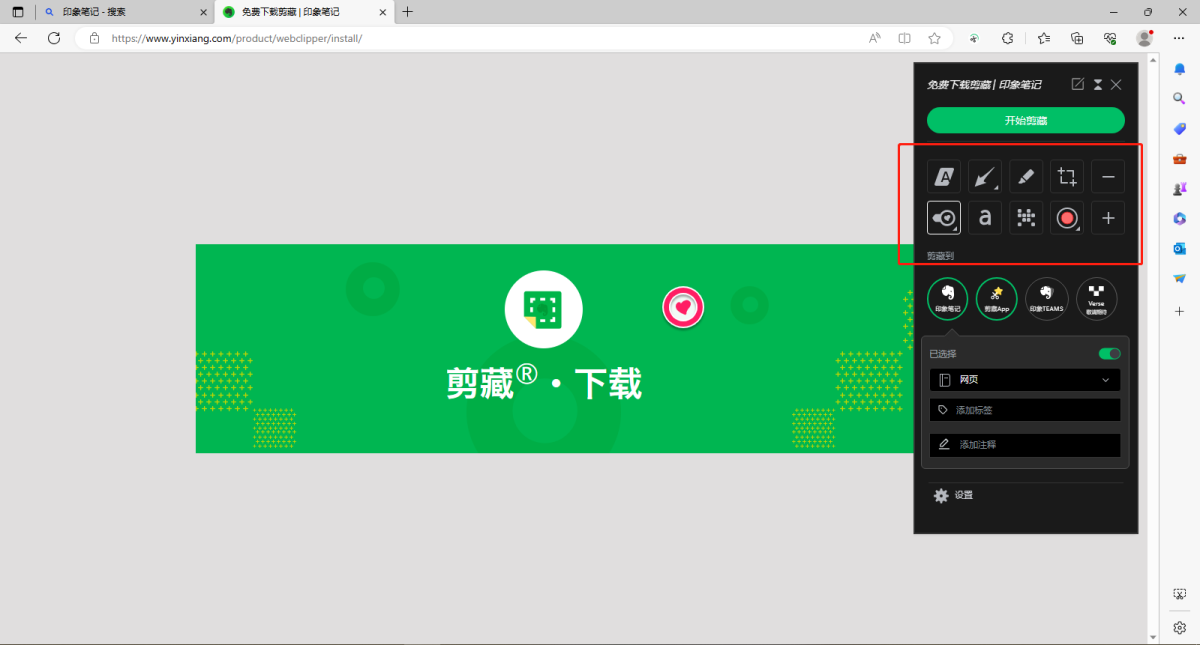Viewport: 1200px width, 645px height.
Task: View site information lock icon
Action: click(x=94, y=38)
